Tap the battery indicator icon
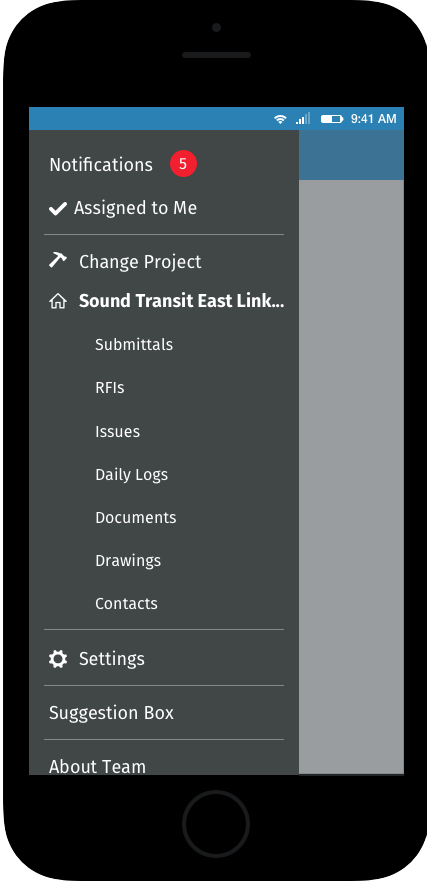 point(332,119)
